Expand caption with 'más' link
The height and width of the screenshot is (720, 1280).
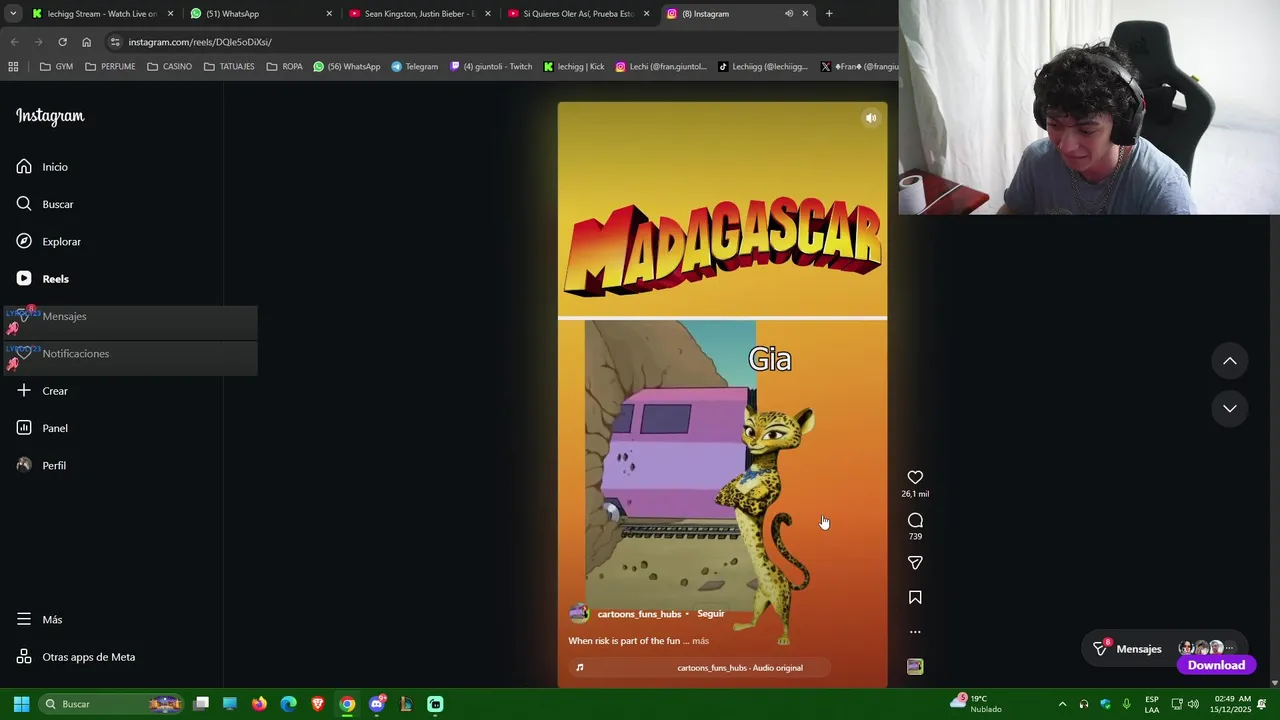click(x=700, y=641)
